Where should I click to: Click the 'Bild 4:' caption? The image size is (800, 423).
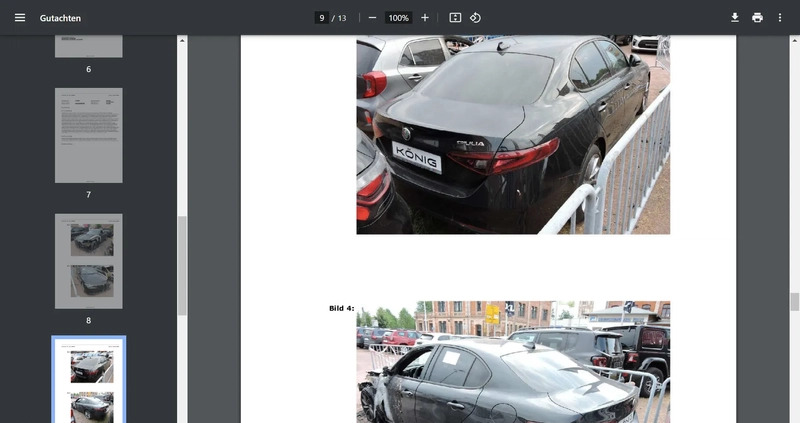(x=341, y=308)
